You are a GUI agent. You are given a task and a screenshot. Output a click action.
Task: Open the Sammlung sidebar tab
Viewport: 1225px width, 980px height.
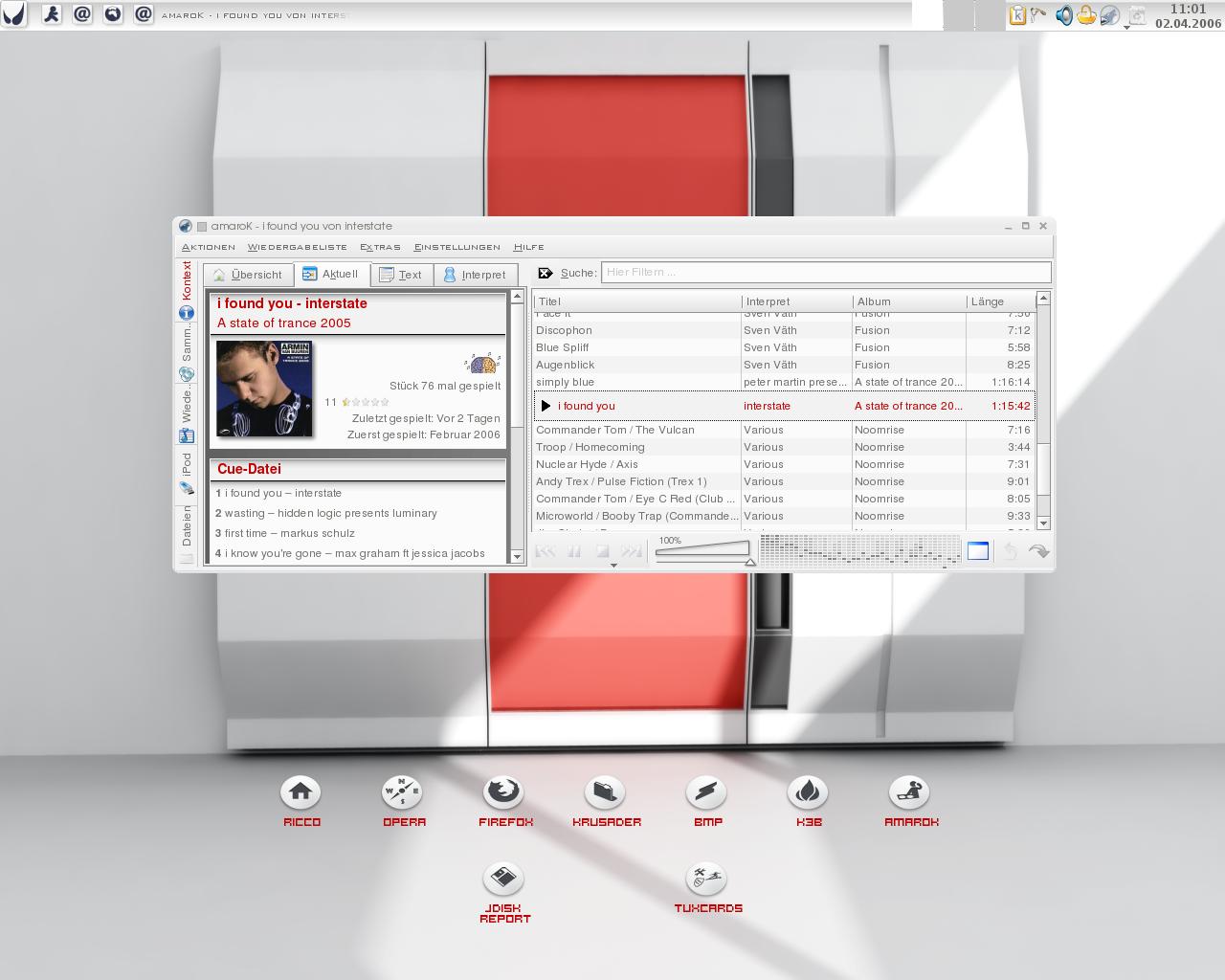tap(187, 353)
